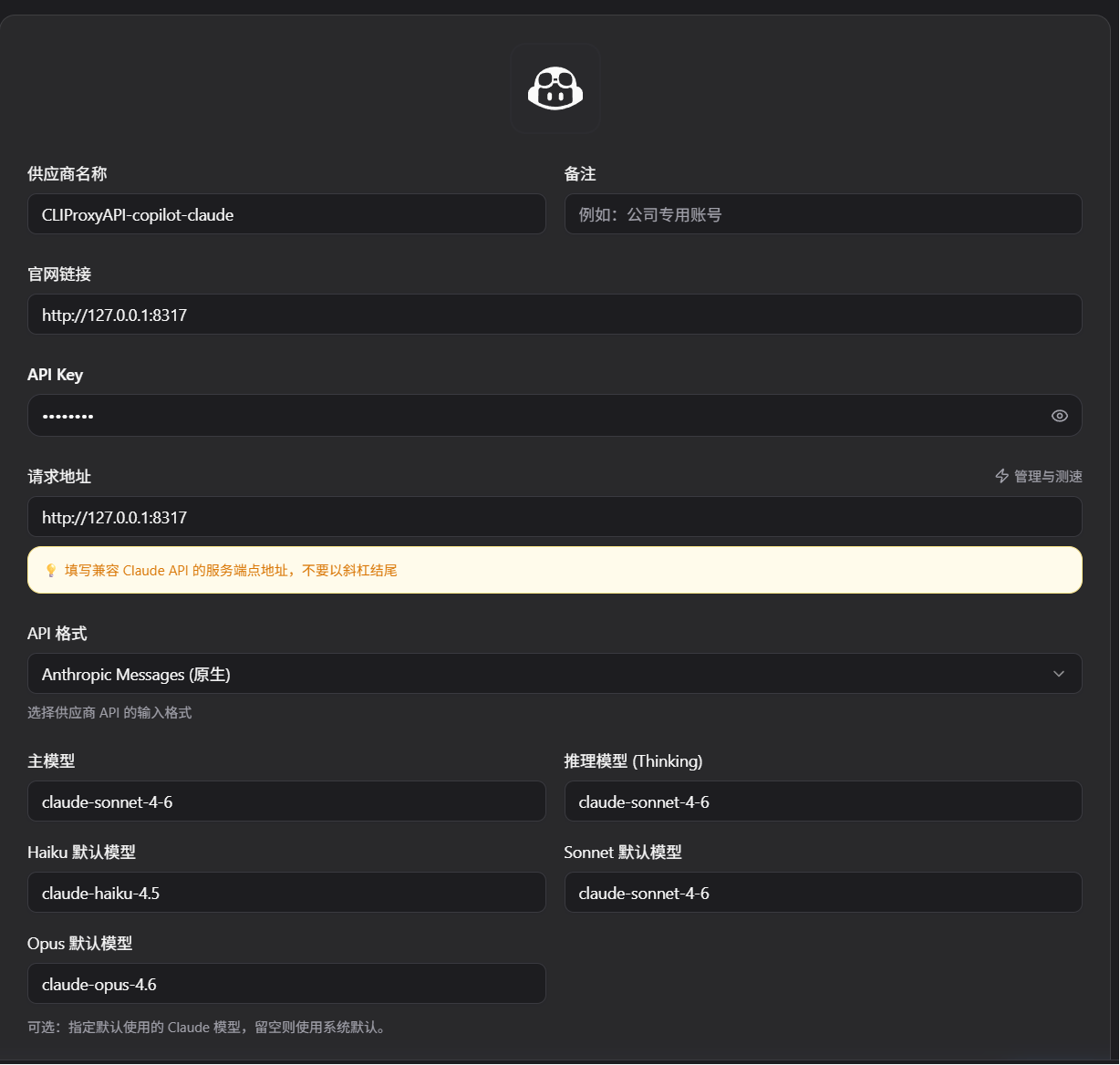The image size is (1120, 1065).
Task: Click the 备注 label
Action: [x=580, y=174]
